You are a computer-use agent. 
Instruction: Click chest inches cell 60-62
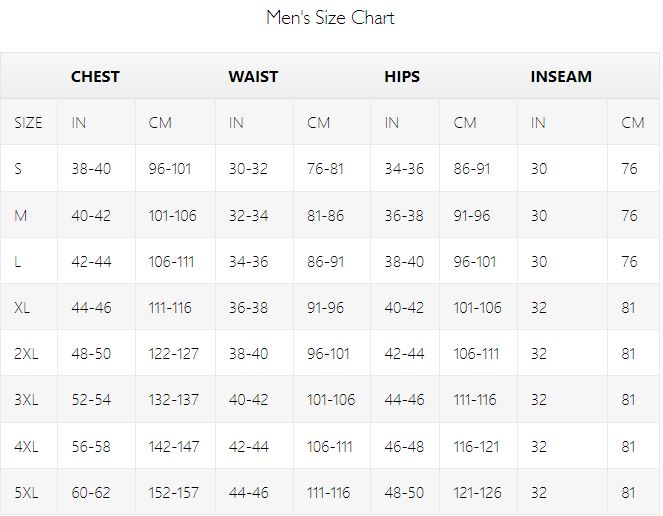(x=91, y=492)
